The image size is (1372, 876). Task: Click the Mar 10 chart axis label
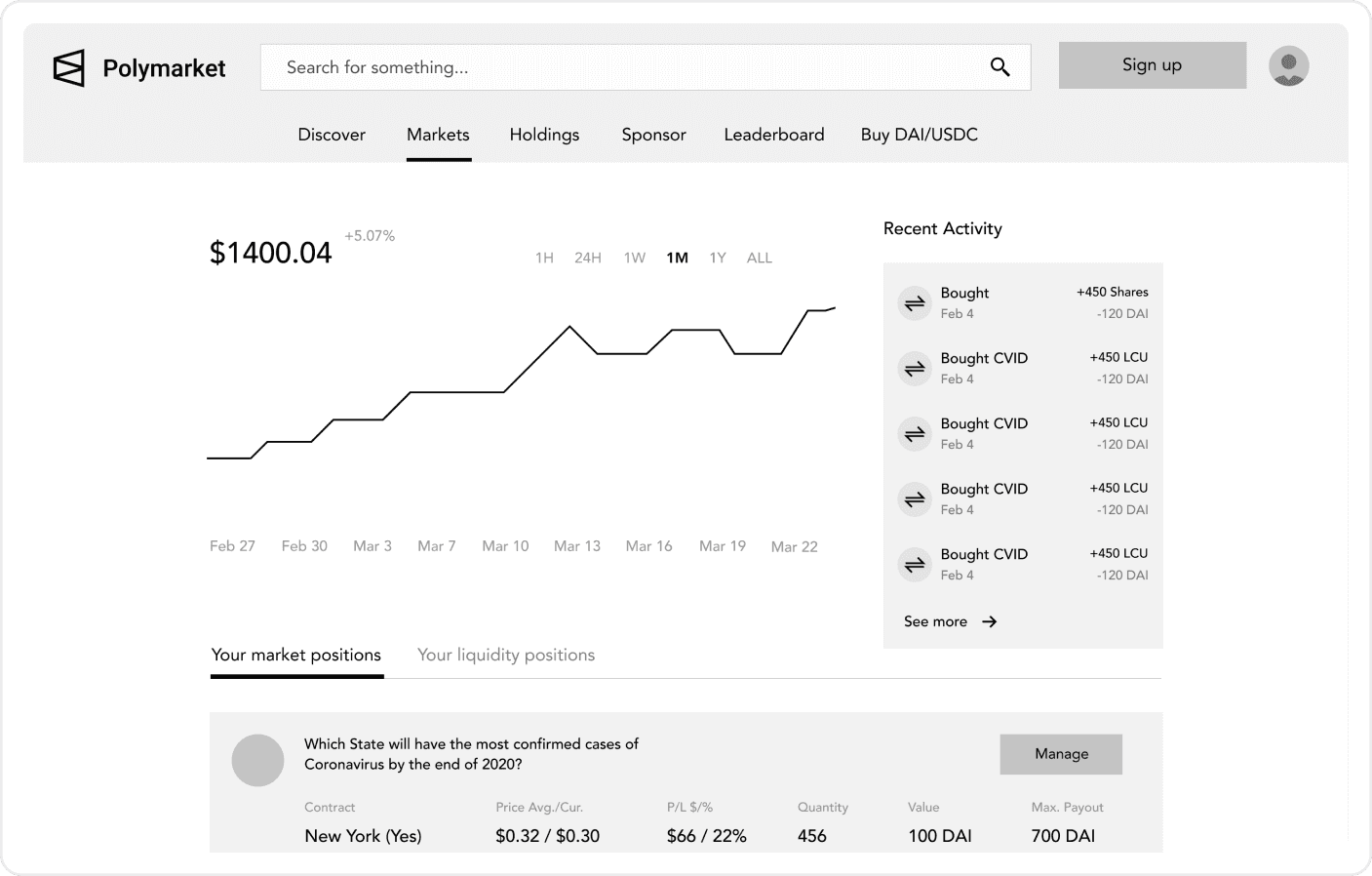click(505, 546)
